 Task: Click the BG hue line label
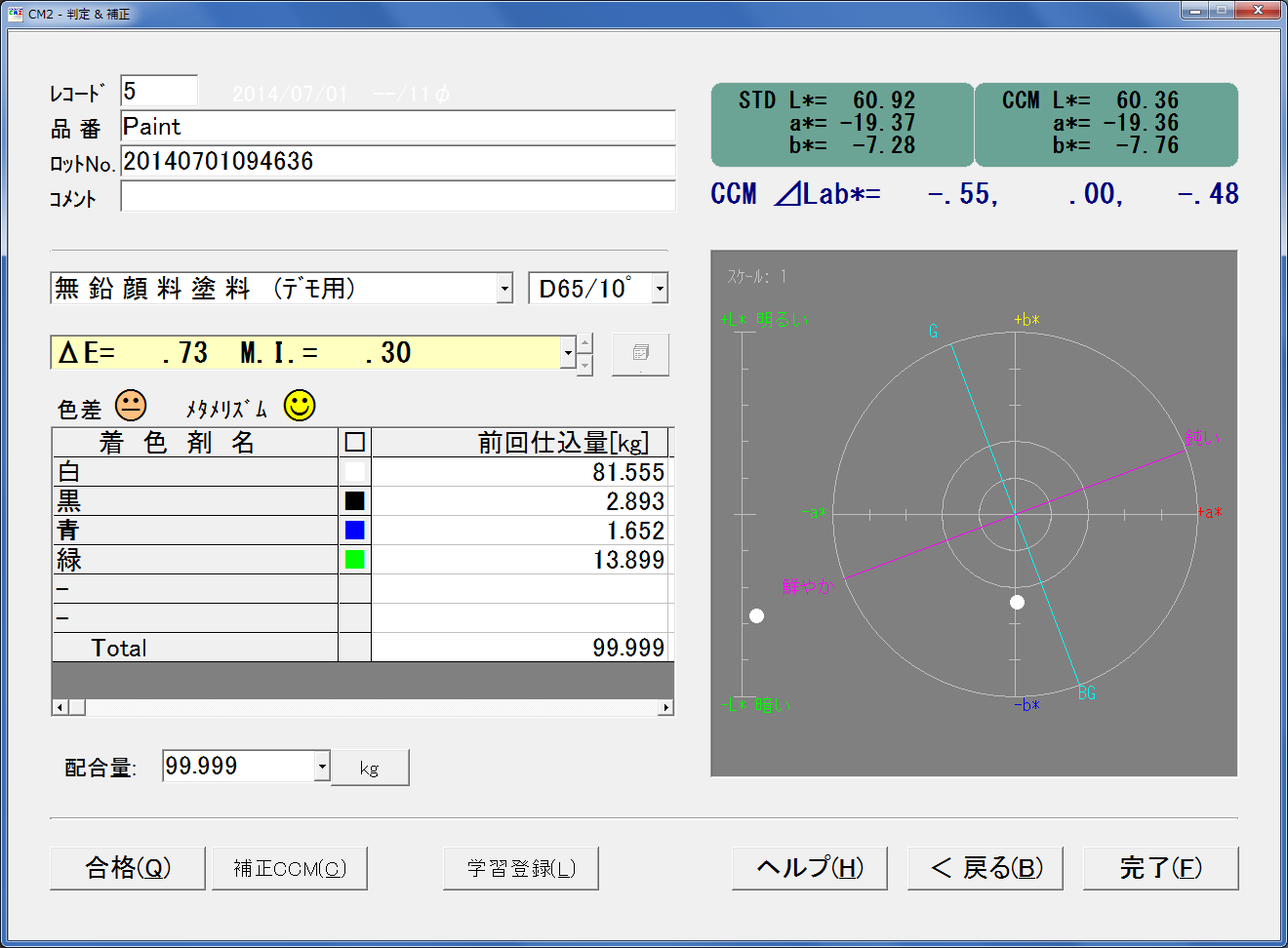coord(1087,692)
